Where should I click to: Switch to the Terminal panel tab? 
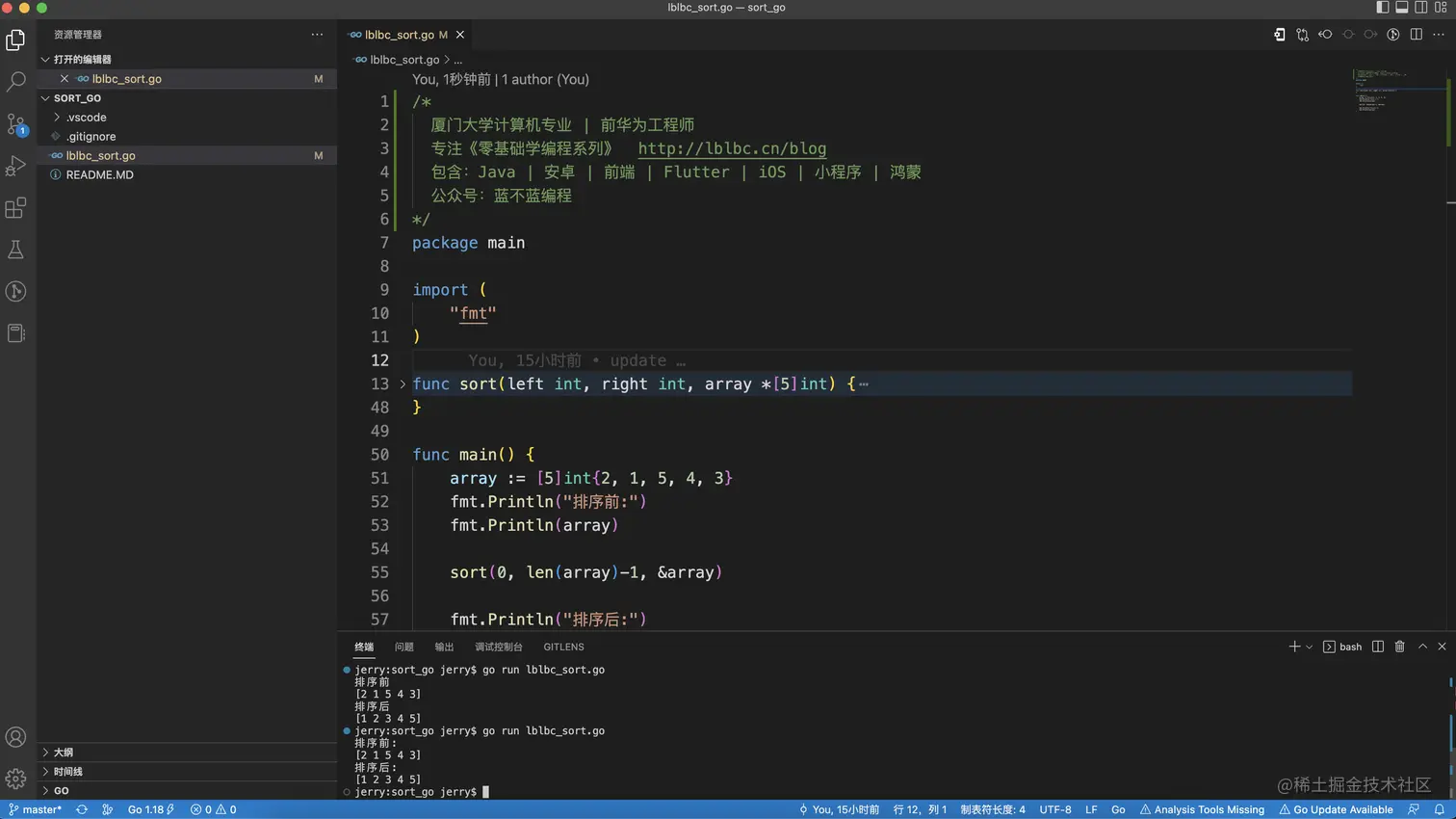coord(364,647)
